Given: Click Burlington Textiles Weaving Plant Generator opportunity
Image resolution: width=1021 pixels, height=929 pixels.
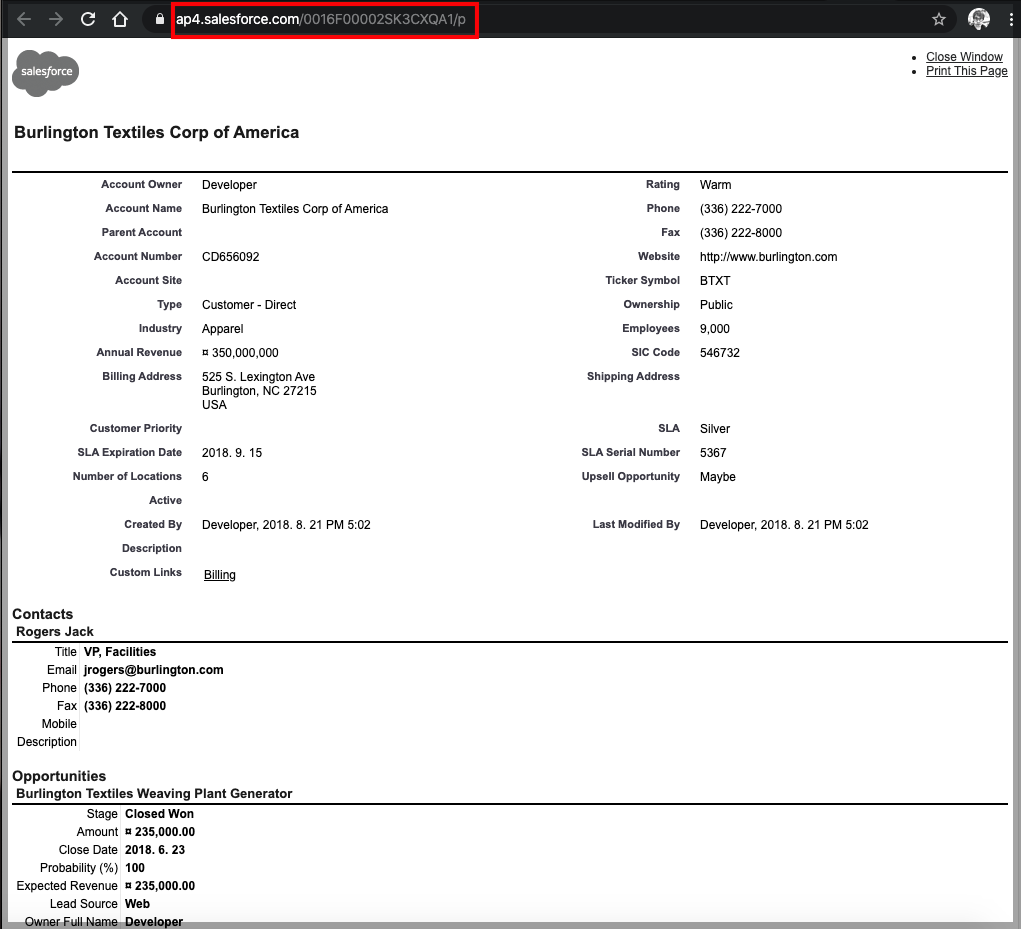Looking at the screenshot, I should click(x=154, y=794).
